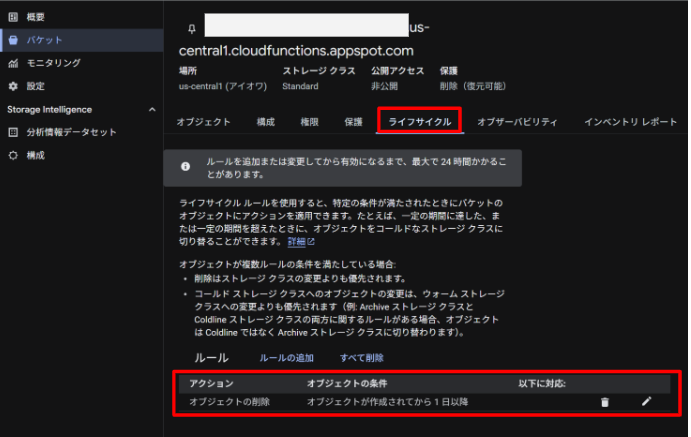Open the 詳細 external link

click(x=301, y=242)
